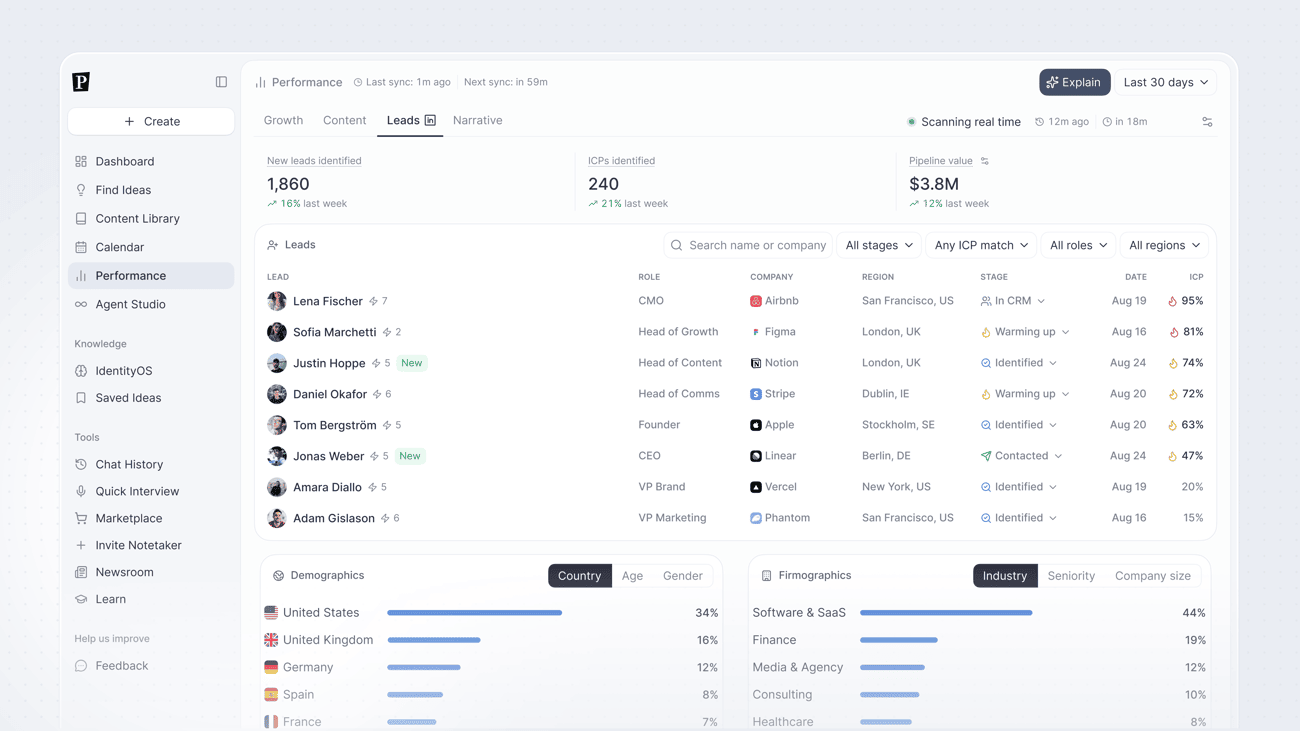Switch Demographics to Age view
Viewport: 1300px width, 731px height.
632,576
